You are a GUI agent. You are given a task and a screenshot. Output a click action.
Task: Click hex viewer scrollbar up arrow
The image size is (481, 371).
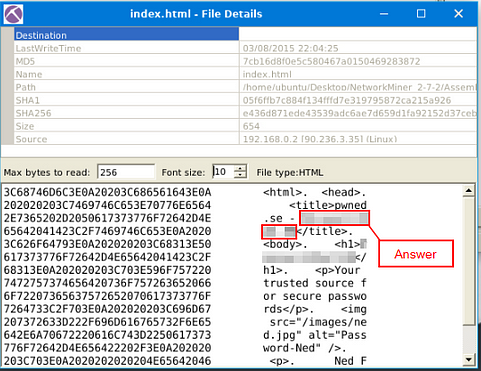coord(469,191)
